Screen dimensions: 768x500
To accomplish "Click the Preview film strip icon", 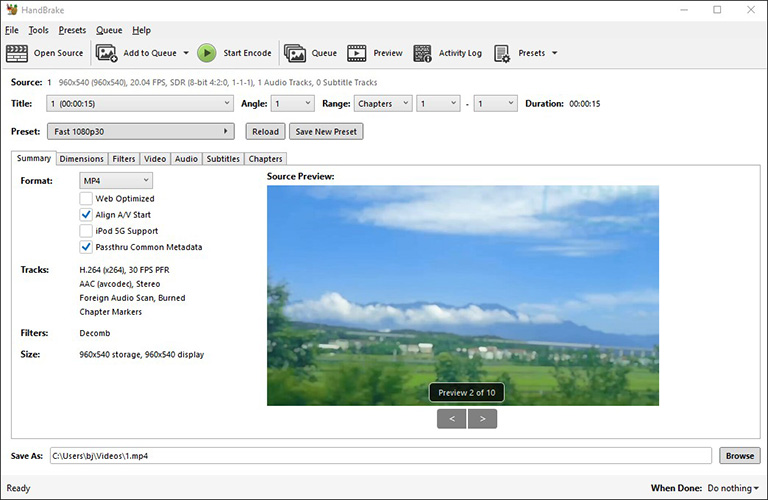I will click(357, 53).
